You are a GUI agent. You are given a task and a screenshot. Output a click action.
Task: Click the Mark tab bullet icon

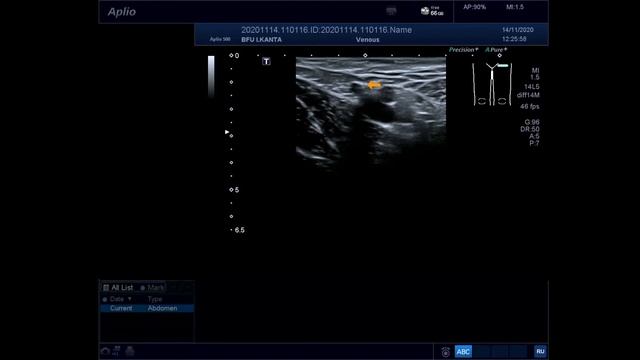pos(142,288)
